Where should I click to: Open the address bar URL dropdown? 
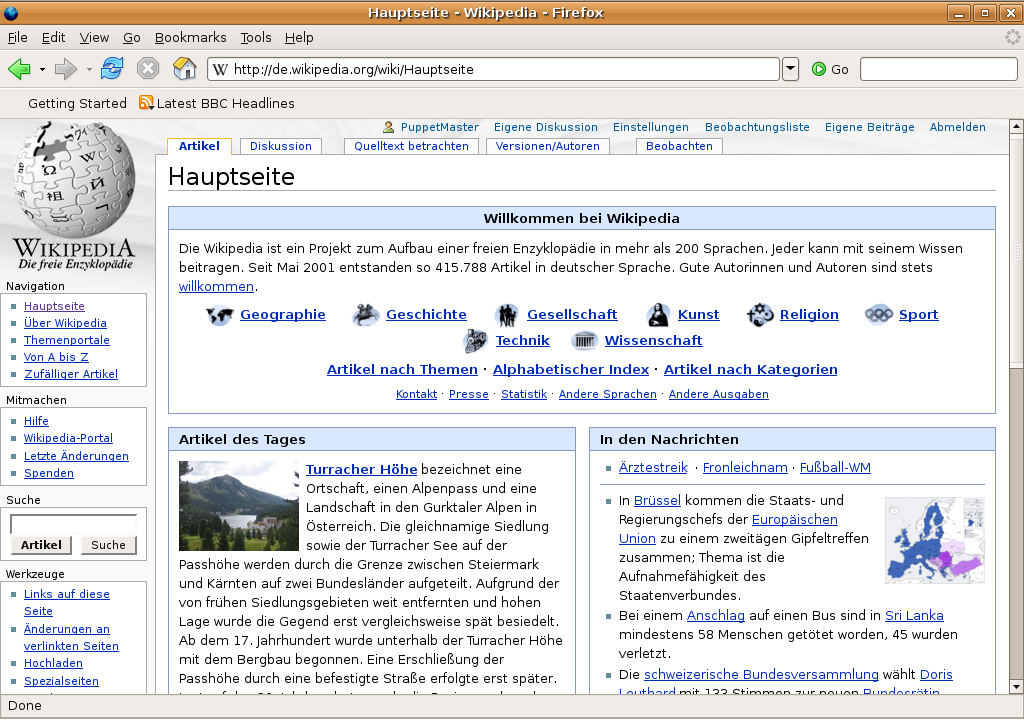point(790,69)
